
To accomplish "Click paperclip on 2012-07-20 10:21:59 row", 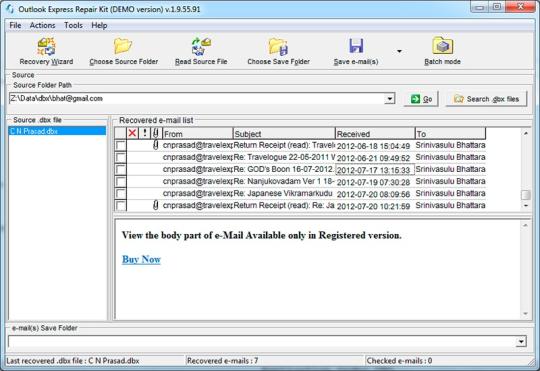I will (x=156, y=206).
